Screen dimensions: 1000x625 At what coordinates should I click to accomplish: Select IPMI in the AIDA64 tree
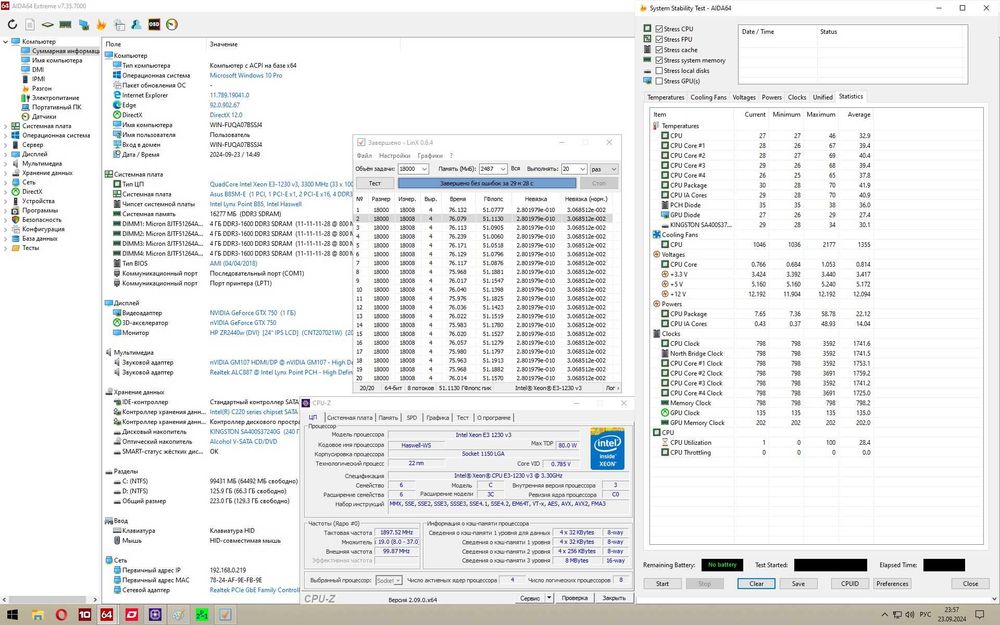[38, 79]
